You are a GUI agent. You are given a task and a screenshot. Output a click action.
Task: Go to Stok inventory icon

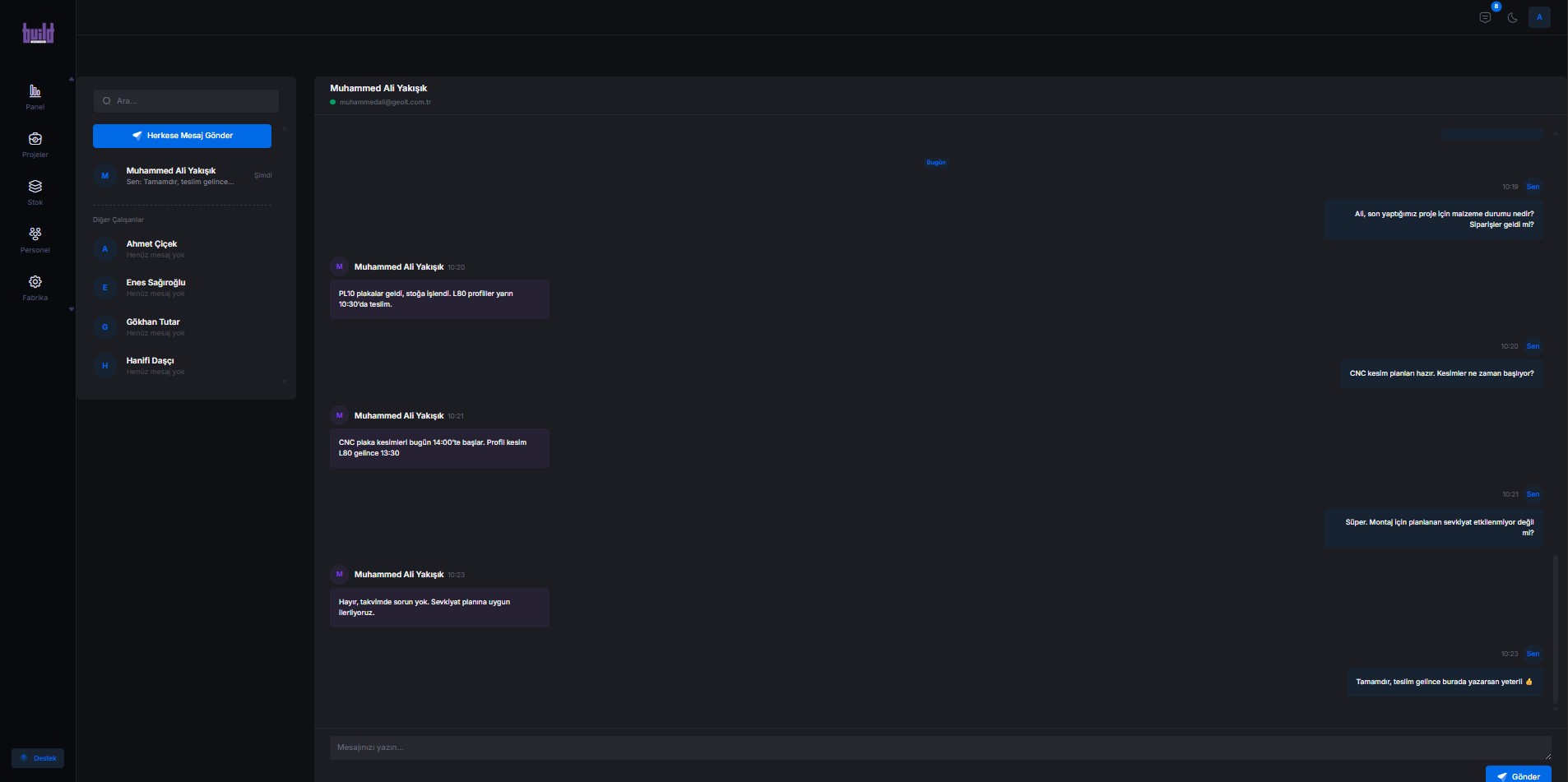point(35,187)
